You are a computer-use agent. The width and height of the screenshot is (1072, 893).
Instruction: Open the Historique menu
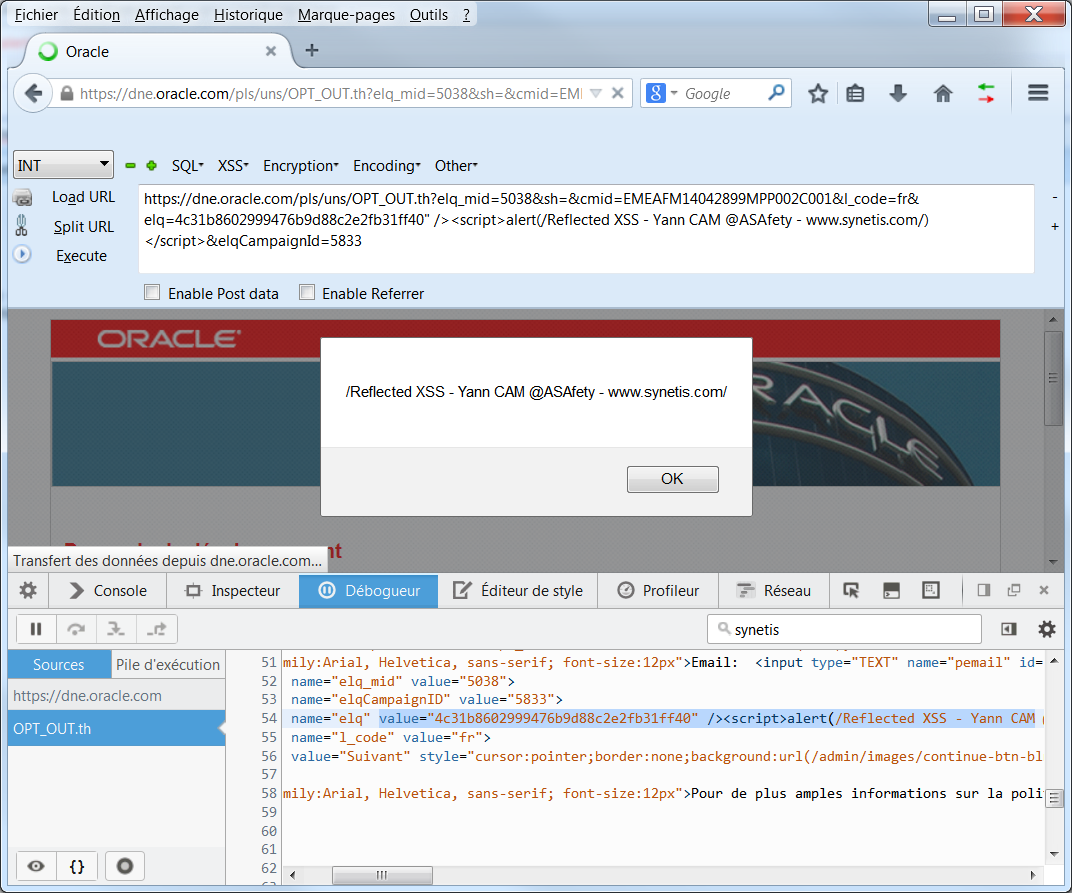tap(248, 14)
